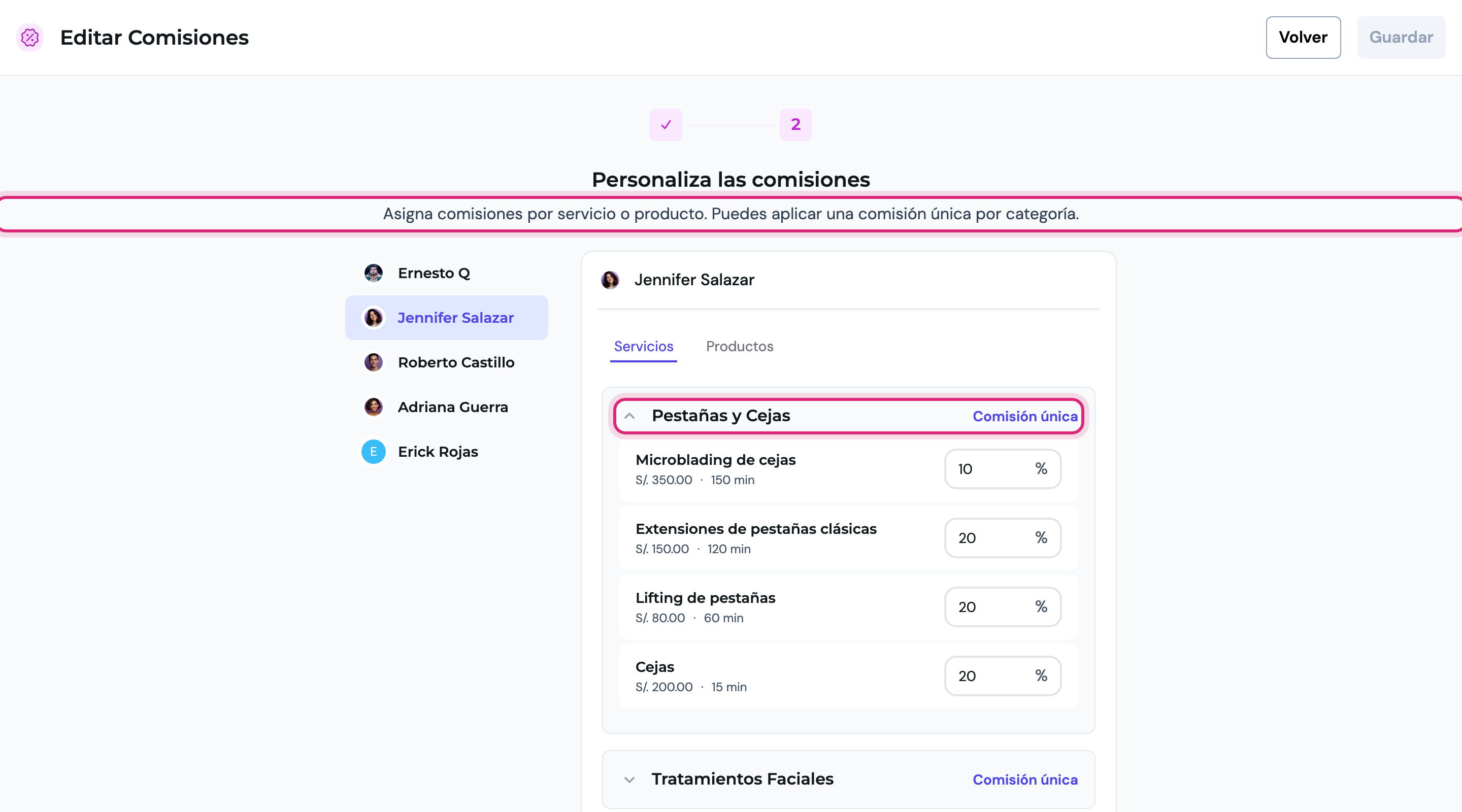Switch to the Productos tab
The width and height of the screenshot is (1462, 812).
coord(740,346)
